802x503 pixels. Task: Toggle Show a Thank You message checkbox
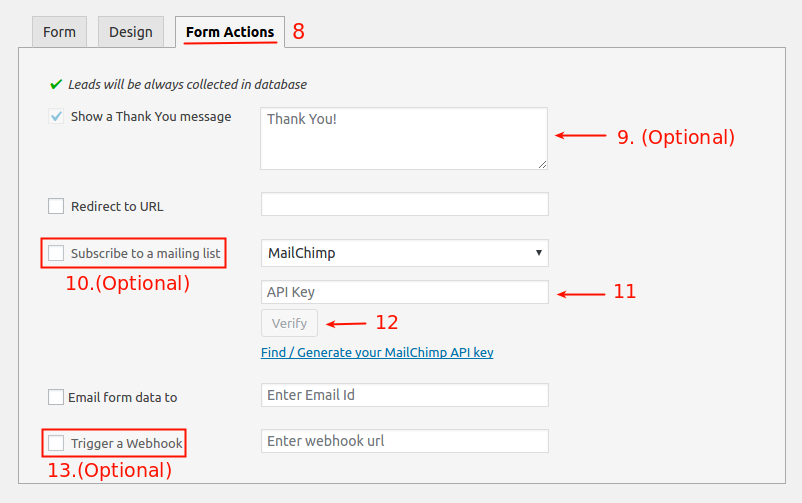(56, 116)
